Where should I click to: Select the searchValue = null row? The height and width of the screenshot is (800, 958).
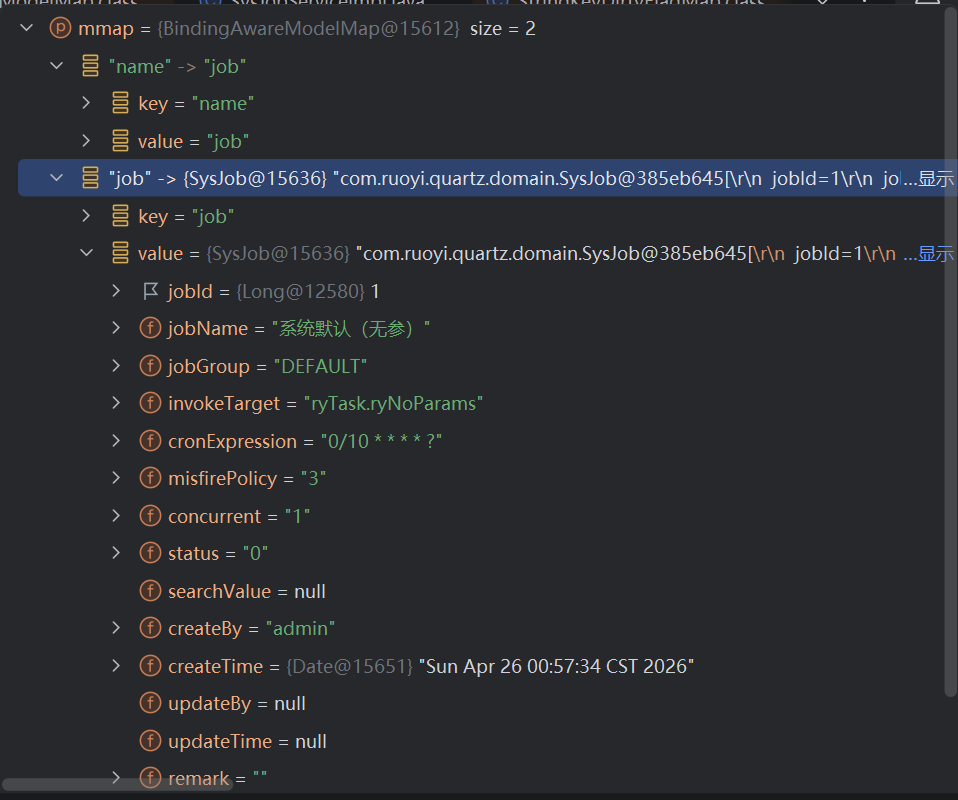click(x=246, y=591)
